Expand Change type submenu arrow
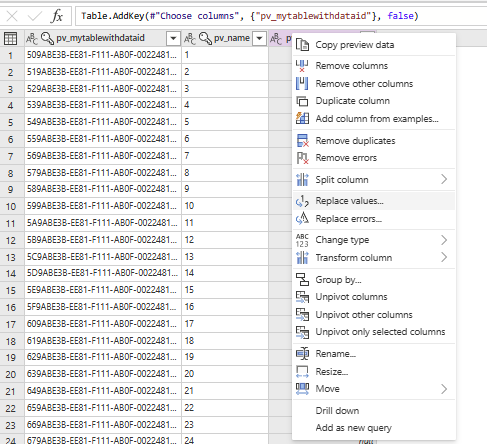The image size is (487, 444). 444,240
